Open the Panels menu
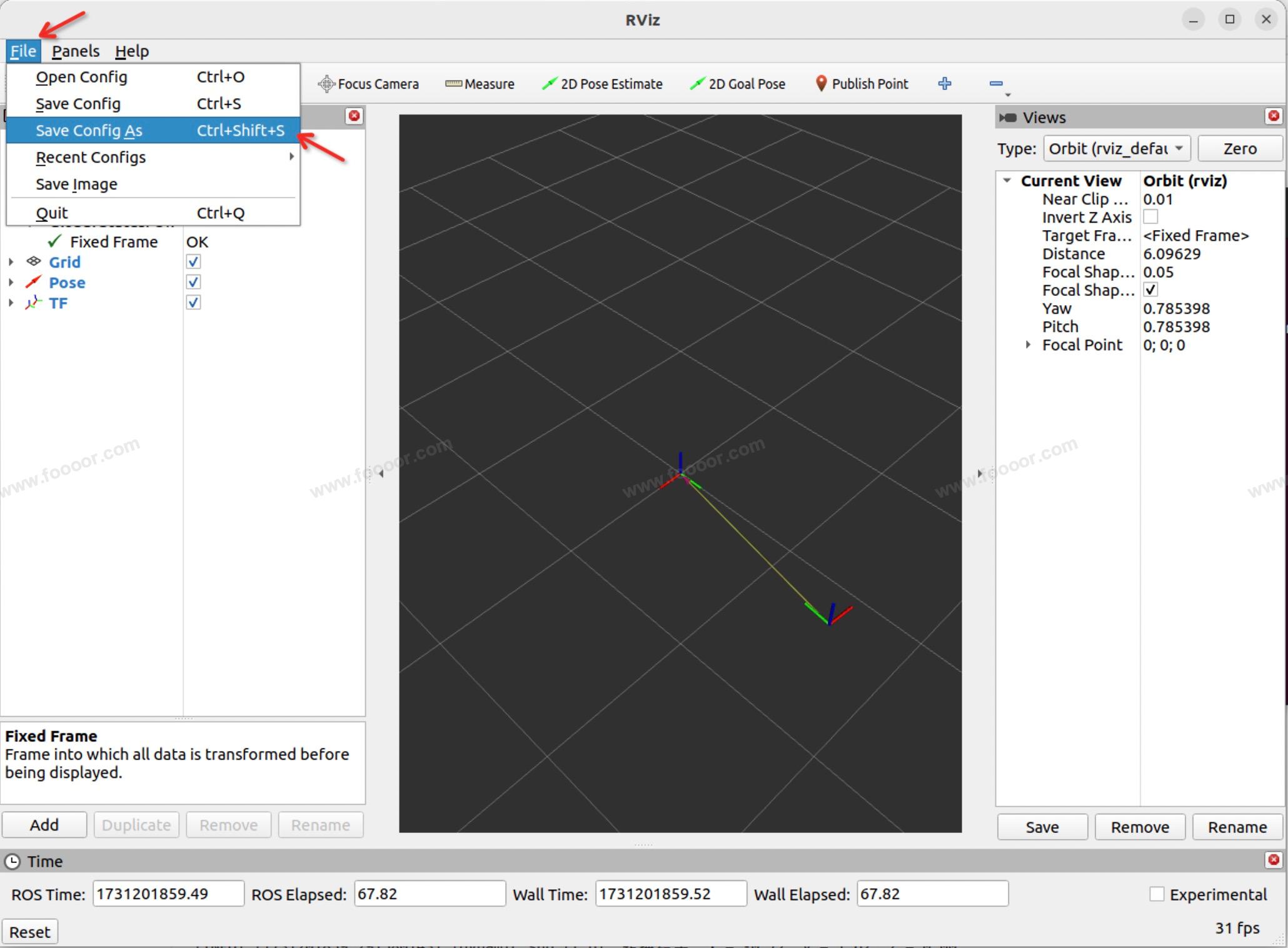The height and width of the screenshot is (948, 1288). pyautogui.click(x=76, y=51)
